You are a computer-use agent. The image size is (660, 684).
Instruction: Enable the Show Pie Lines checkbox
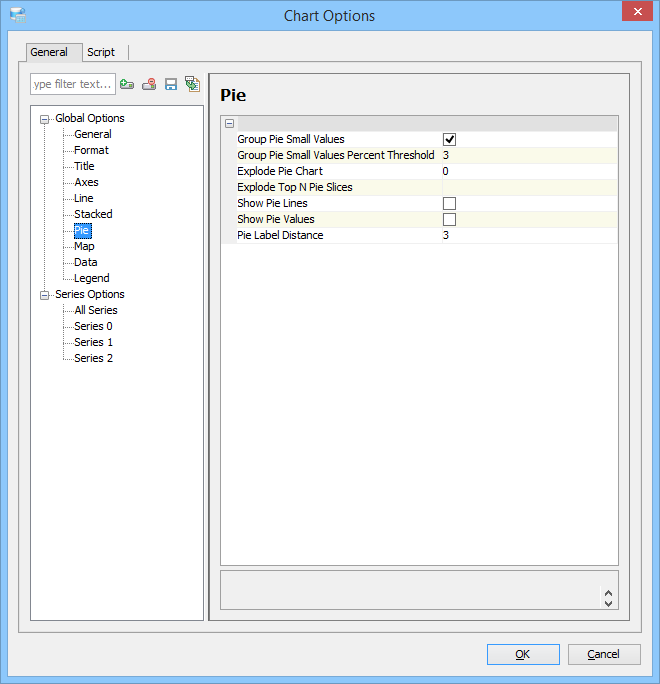(x=449, y=203)
